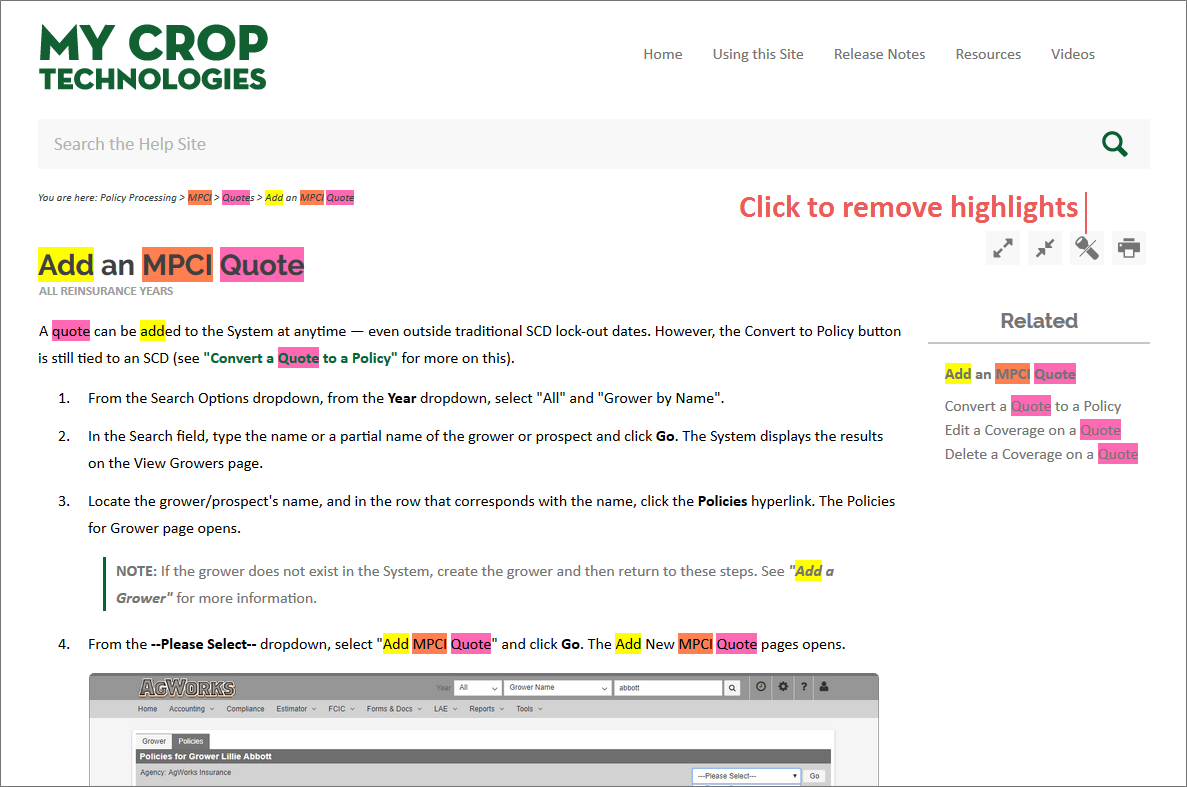Open the Grower Name dropdown in AgWorks screenshot
The height and width of the screenshot is (787, 1187).
point(558,688)
